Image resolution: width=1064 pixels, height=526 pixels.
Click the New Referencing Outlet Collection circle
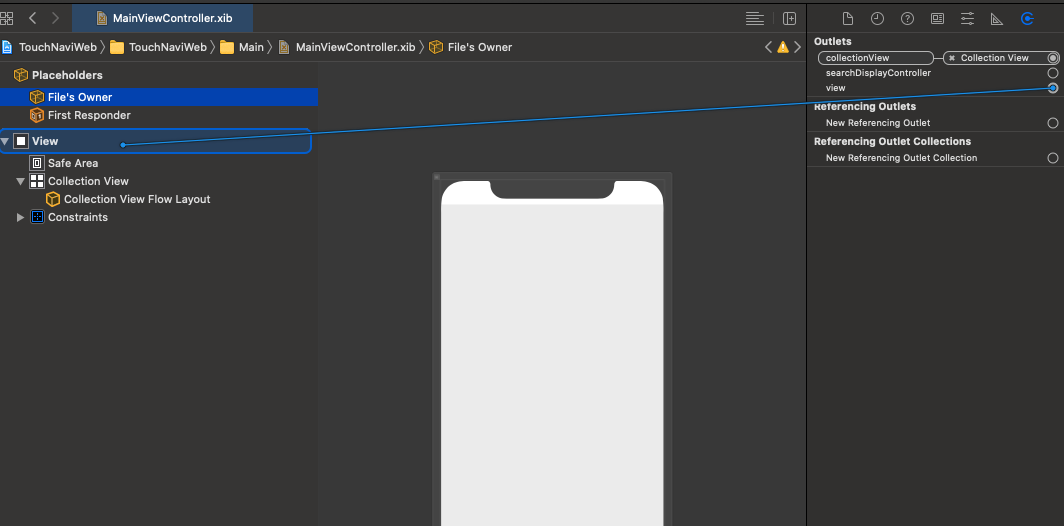(x=1052, y=158)
